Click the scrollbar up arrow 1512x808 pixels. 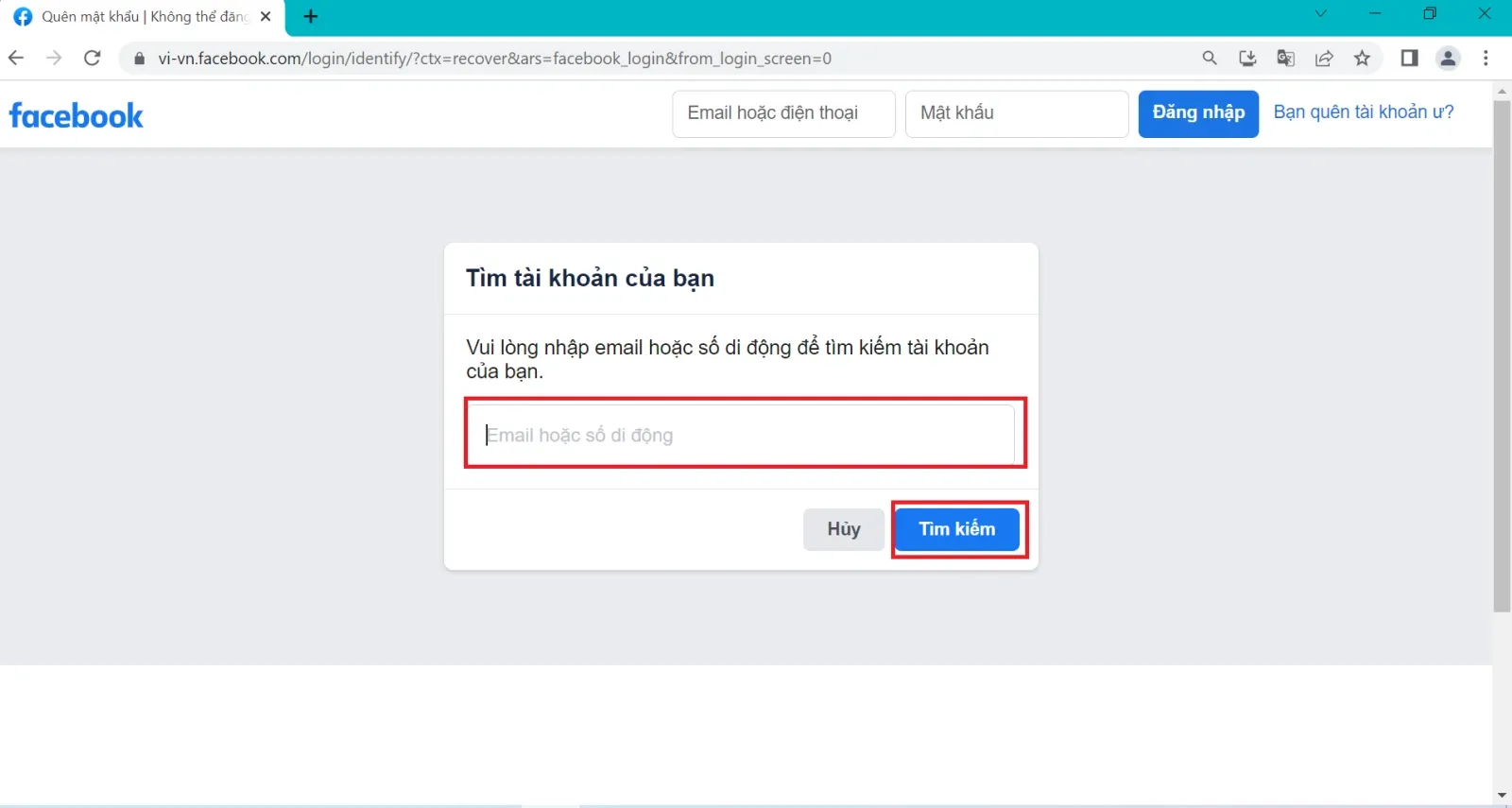point(1502,92)
